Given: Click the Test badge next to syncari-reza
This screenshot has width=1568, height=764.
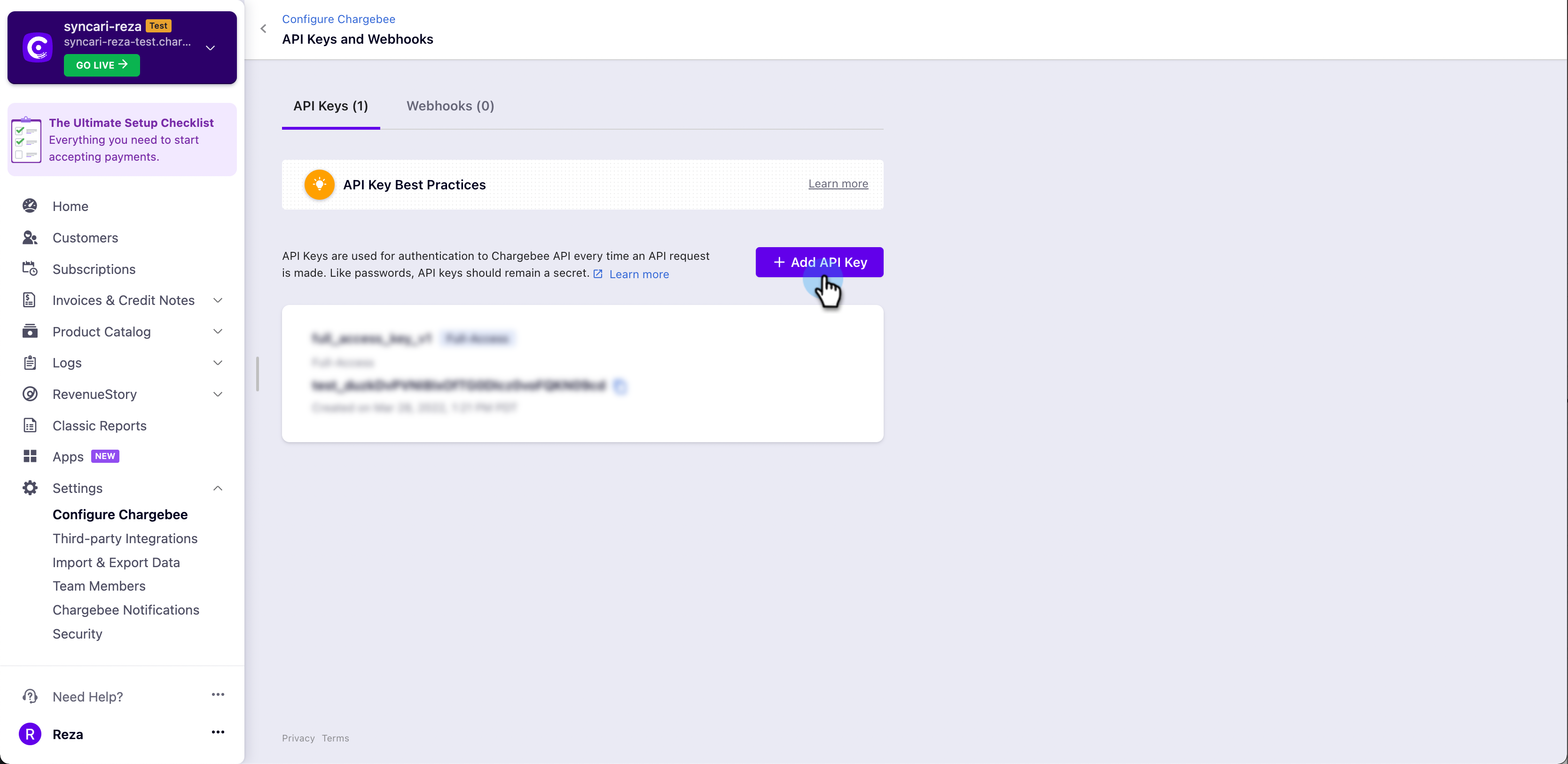Looking at the screenshot, I should coord(159,26).
